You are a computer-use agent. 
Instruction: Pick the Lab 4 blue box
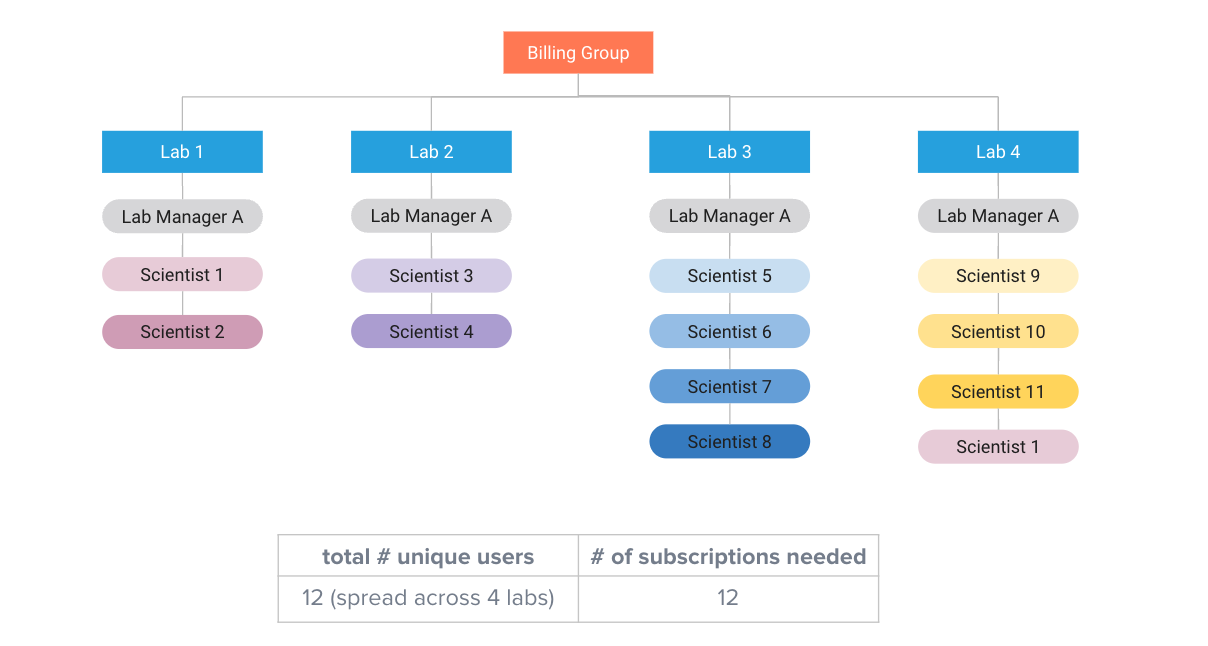(x=998, y=152)
